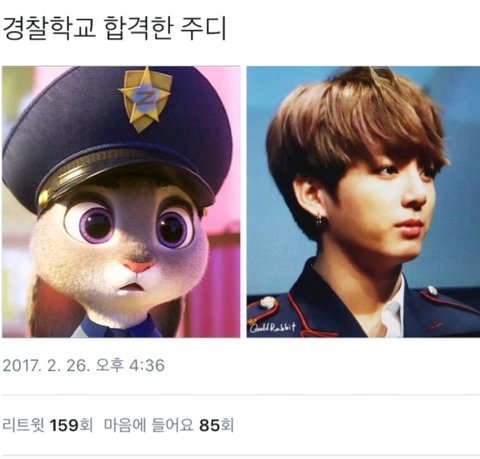Click the GoldRabbit watermark on the photo
The height and width of the screenshot is (459, 480).
[272, 327]
